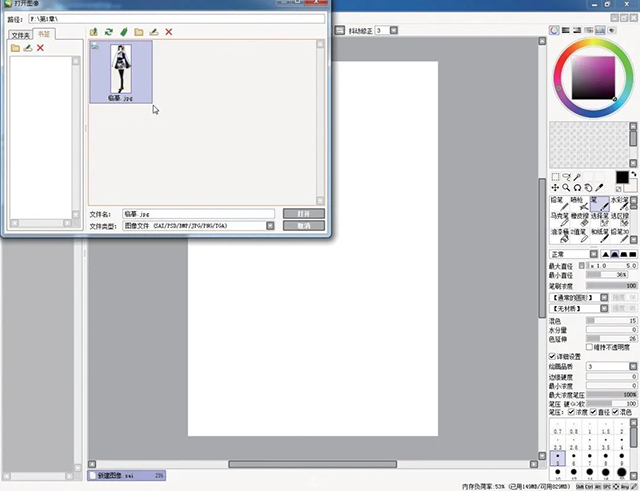Viewport: 640px width, 491px height.
Task: Click the 取消 cancel button
Action: coord(304,226)
